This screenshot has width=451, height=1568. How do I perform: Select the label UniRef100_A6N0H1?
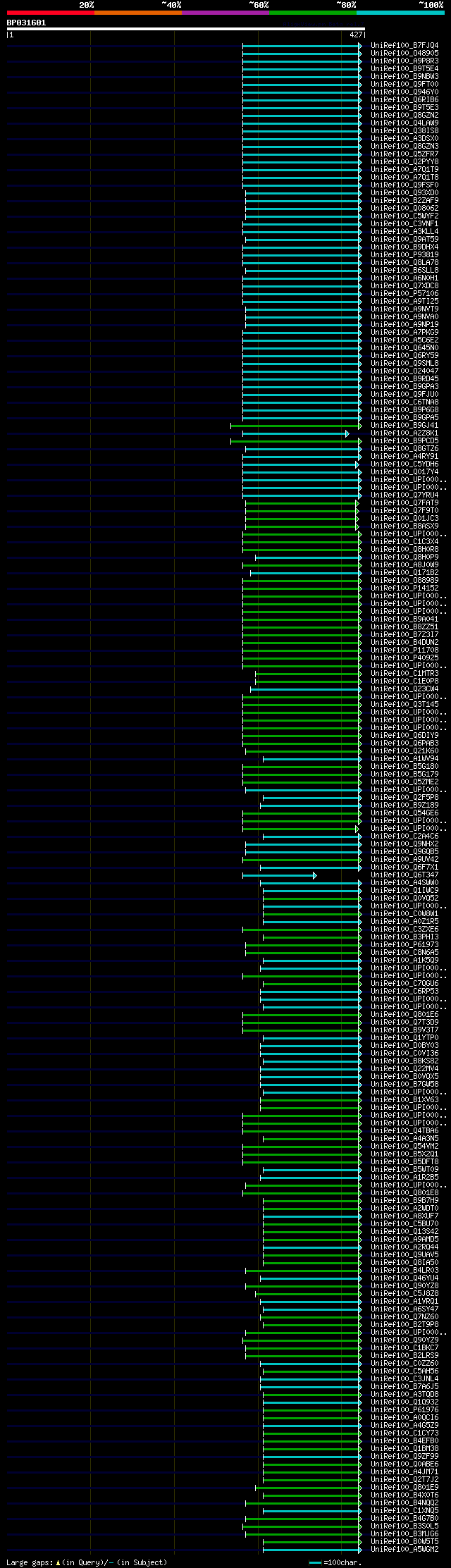point(404,278)
